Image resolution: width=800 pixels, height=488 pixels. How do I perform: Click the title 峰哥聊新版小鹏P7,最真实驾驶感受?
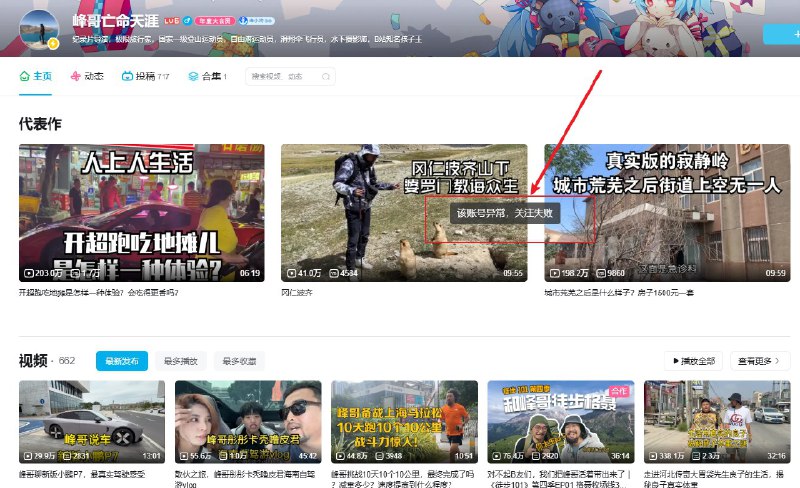point(82,474)
